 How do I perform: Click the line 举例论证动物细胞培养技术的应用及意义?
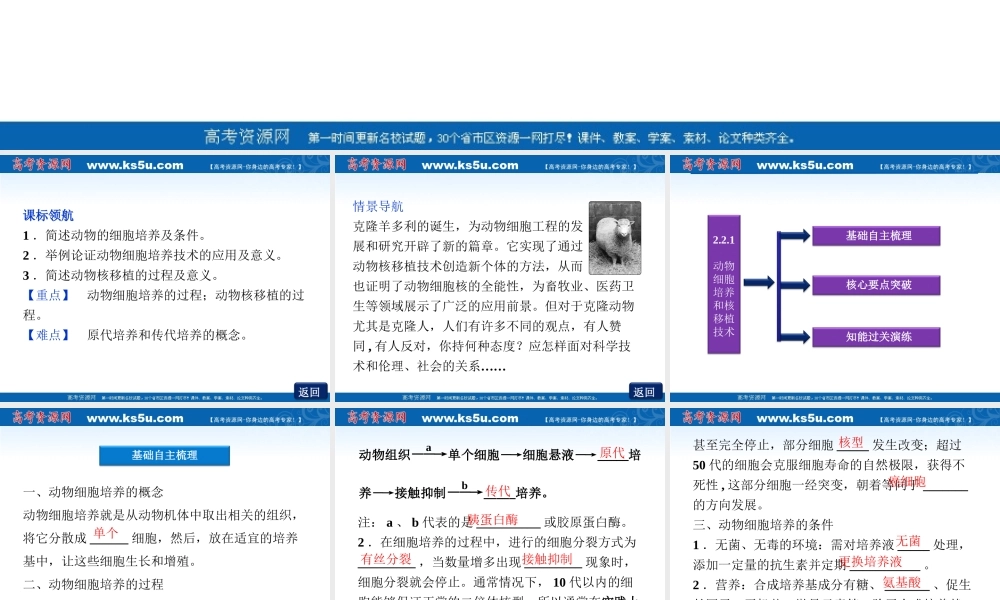point(164,255)
